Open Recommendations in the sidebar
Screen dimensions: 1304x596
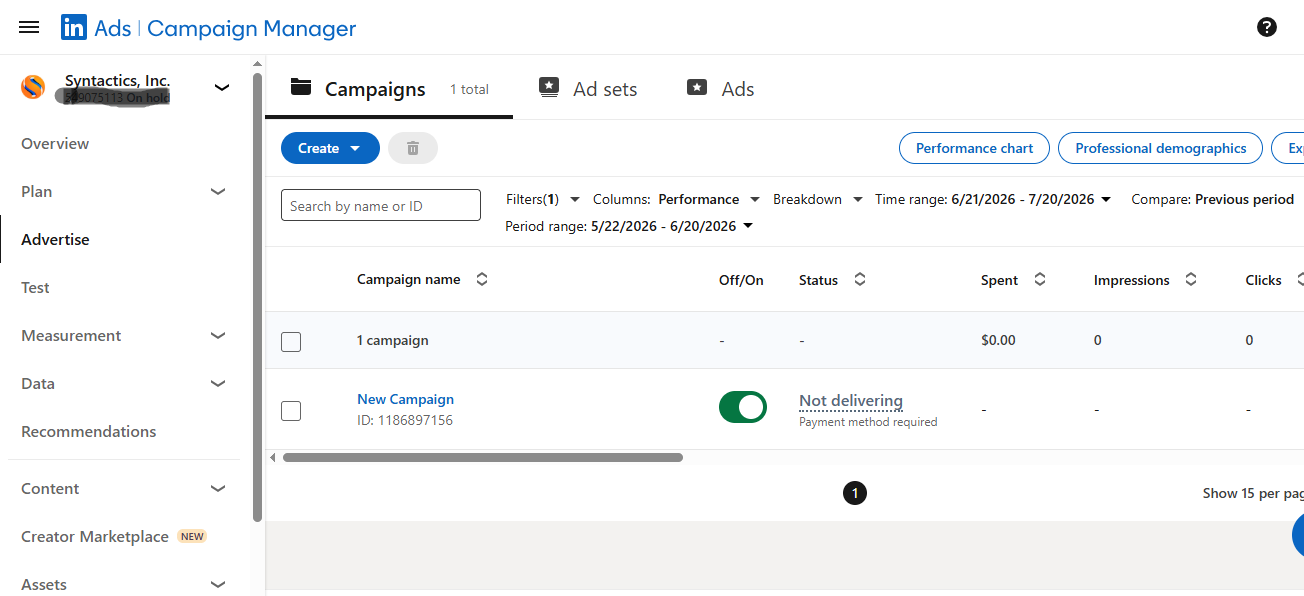click(89, 432)
